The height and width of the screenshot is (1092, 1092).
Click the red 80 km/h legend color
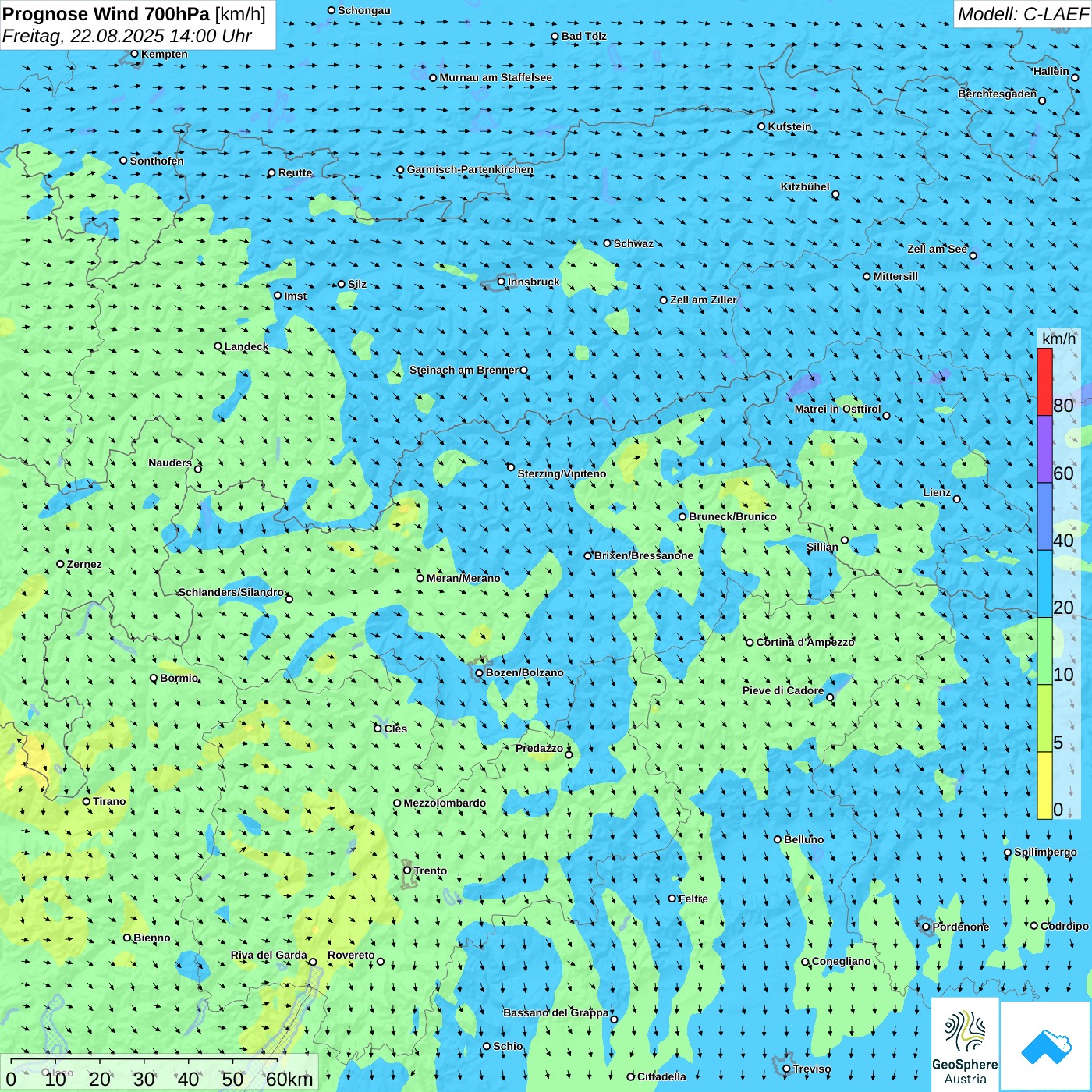(1044, 381)
